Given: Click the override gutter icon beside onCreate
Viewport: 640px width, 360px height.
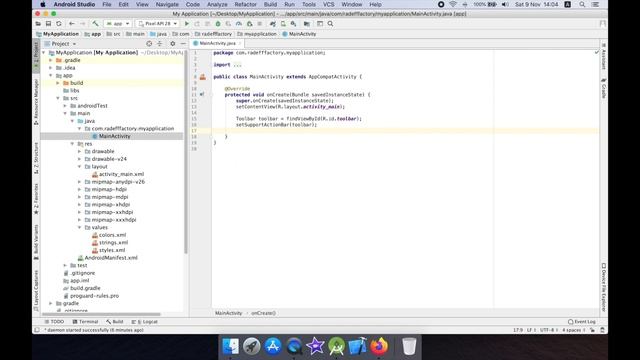Looking at the screenshot, I should click(202, 94).
